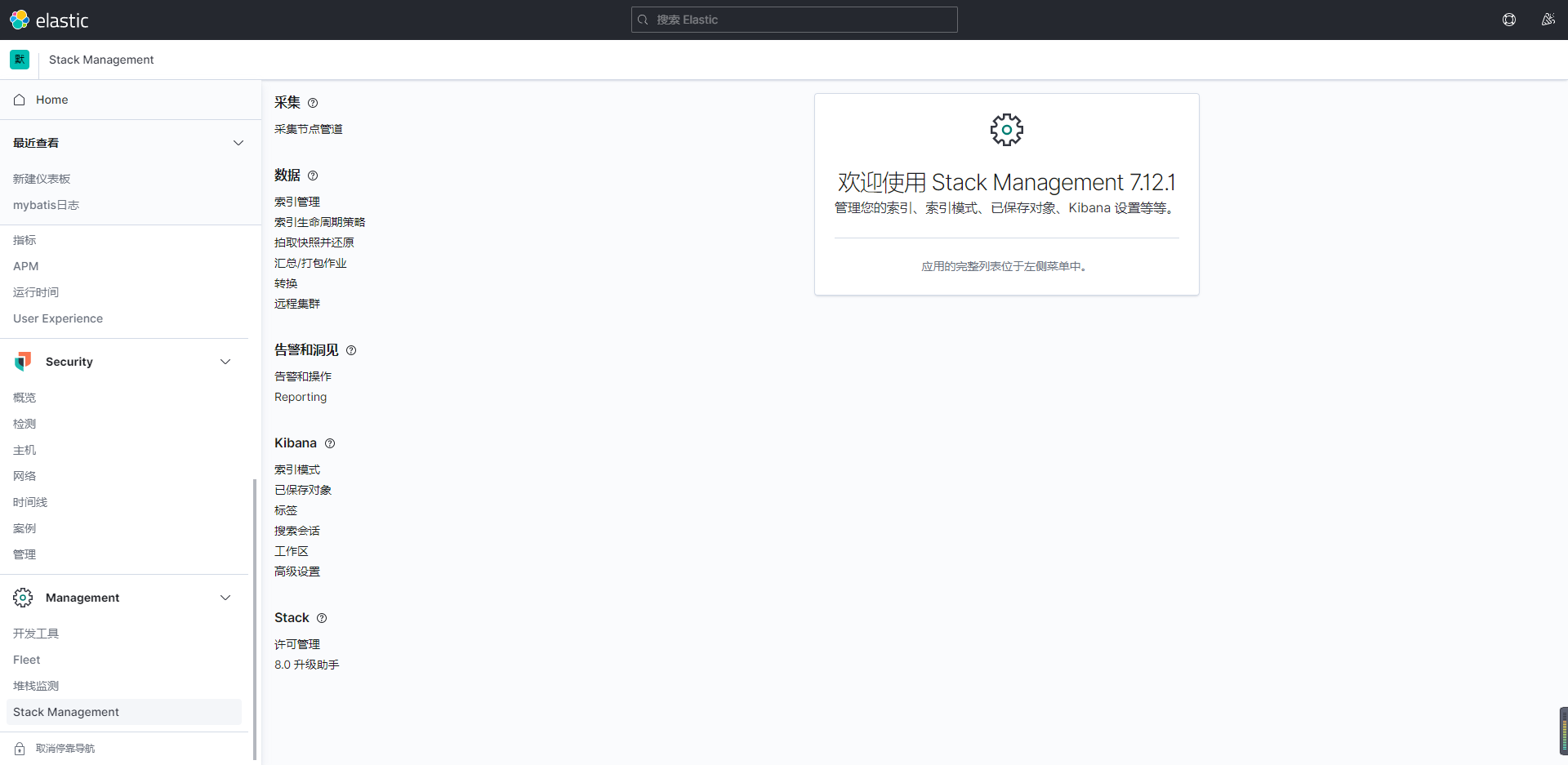
Task: Click the Security shield icon
Action: point(23,362)
